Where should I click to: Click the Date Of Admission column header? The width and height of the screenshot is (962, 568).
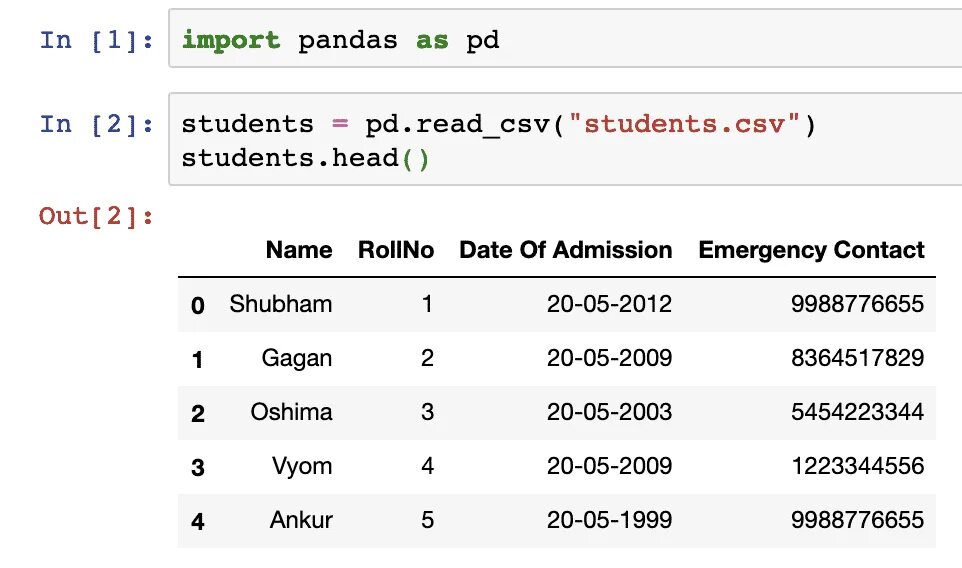565,250
